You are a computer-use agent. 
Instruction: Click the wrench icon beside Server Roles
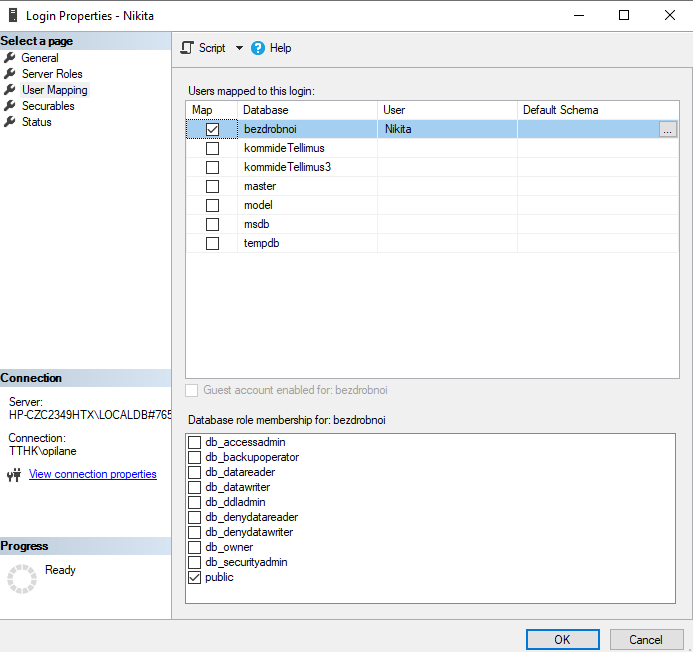11,74
